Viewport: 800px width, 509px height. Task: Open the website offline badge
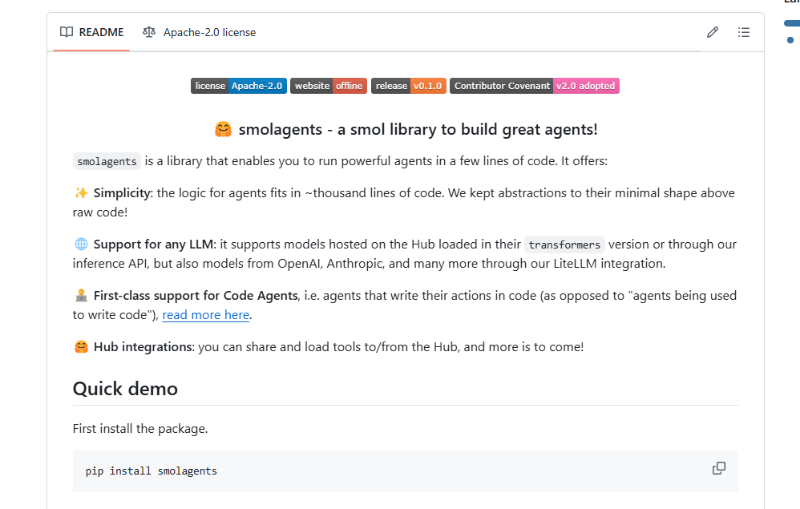(328, 86)
